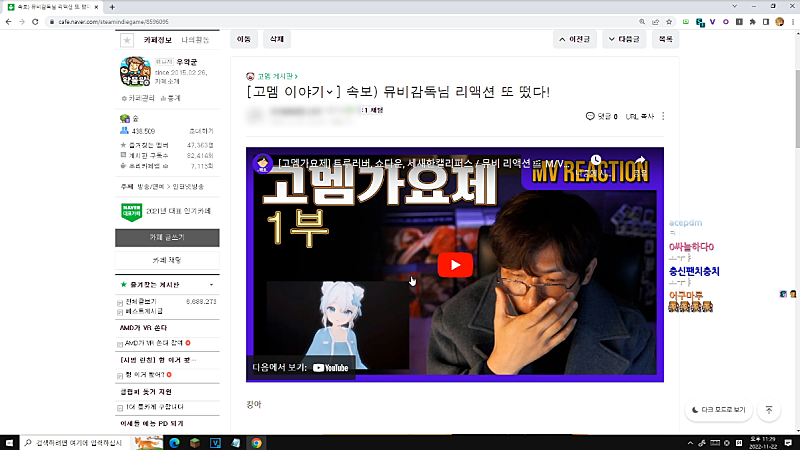Click the Chrome profile avatar
Viewport: 800px width, 450px height.
click(x=779, y=22)
